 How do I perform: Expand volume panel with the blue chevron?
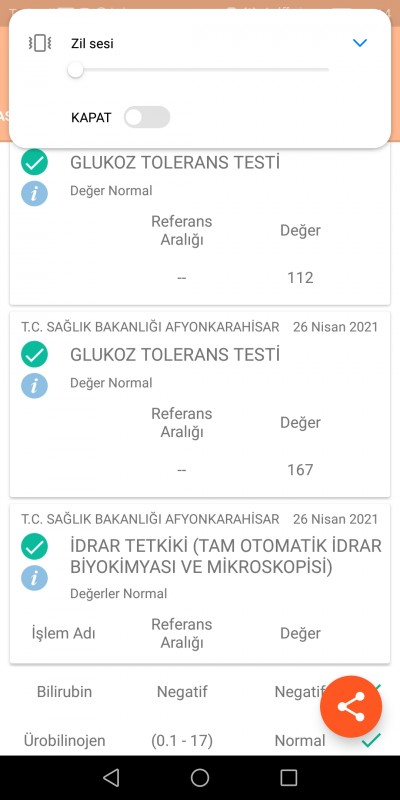pyautogui.click(x=360, y=43)
